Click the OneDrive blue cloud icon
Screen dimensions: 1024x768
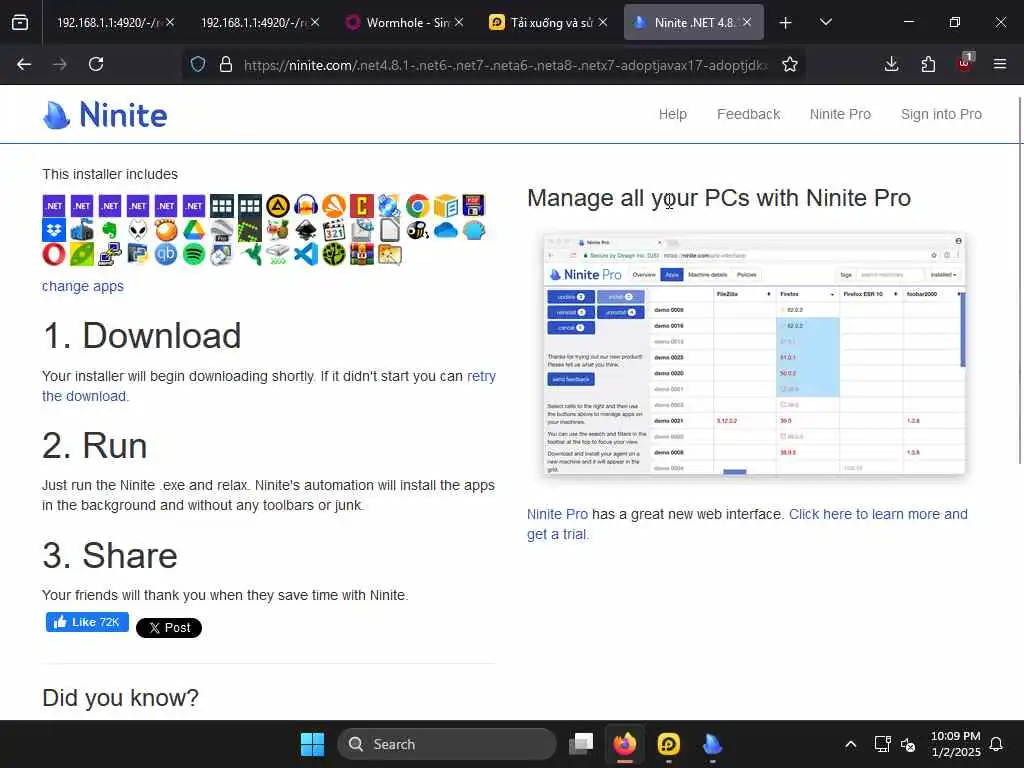[445, 231]
